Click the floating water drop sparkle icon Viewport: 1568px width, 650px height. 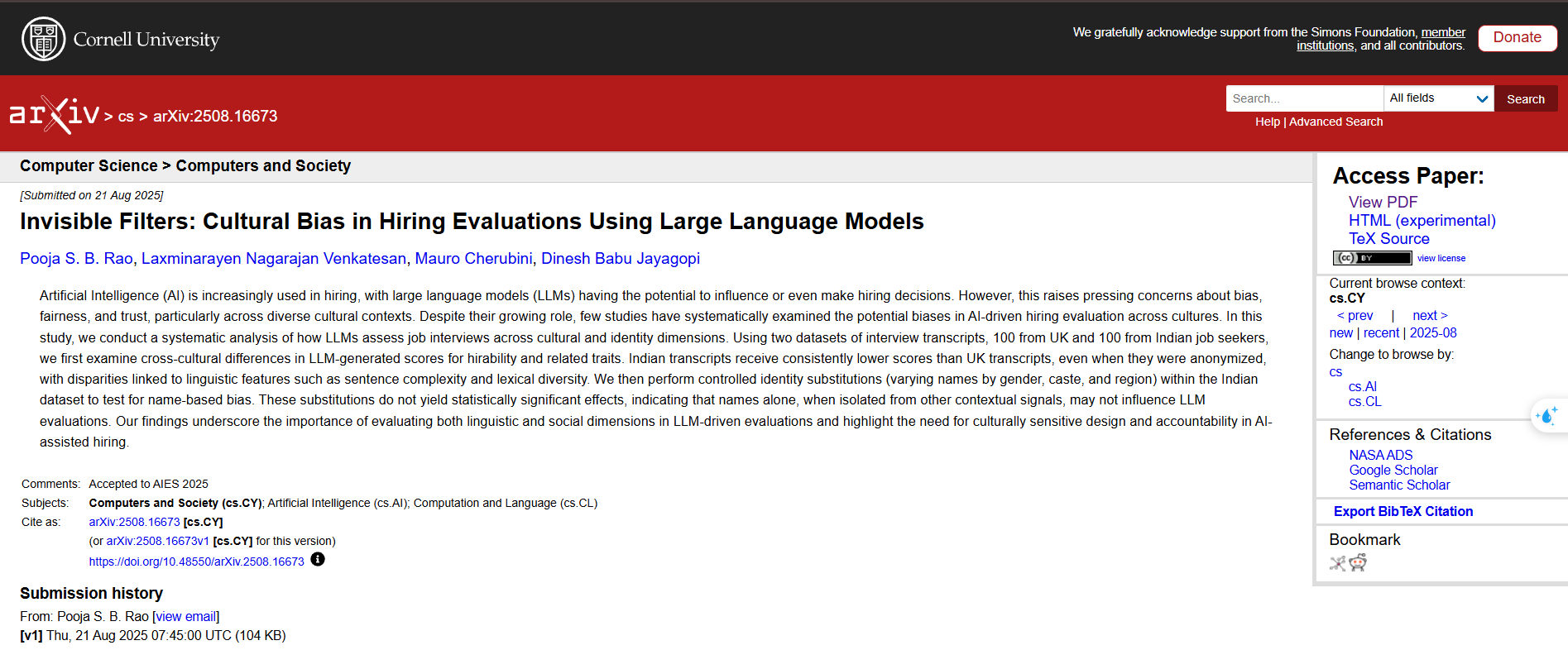[1546, 415]
